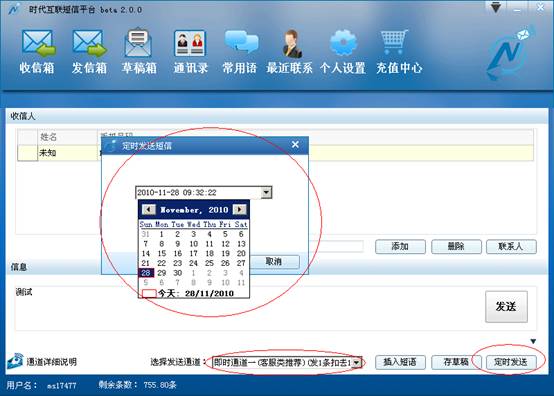Screen dimensions: 554x396
Task: Open the date-time picker dropdown arrow
Action: 266,193
